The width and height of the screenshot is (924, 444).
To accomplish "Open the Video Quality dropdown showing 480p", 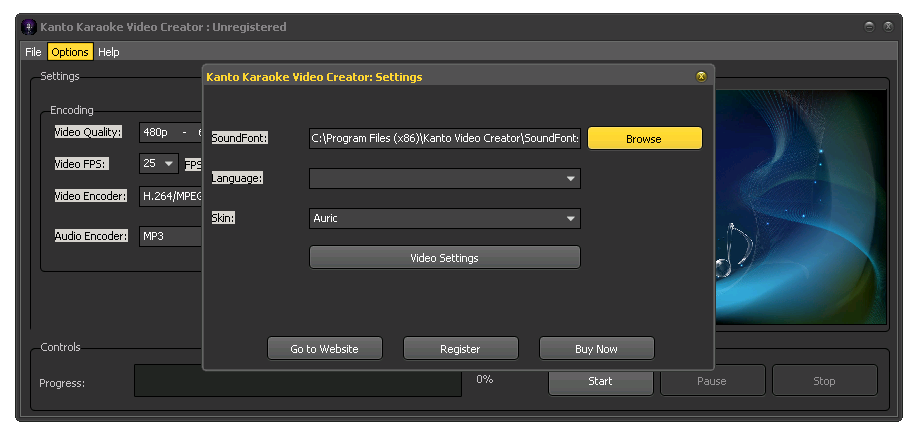I will [x=171, y=132].
